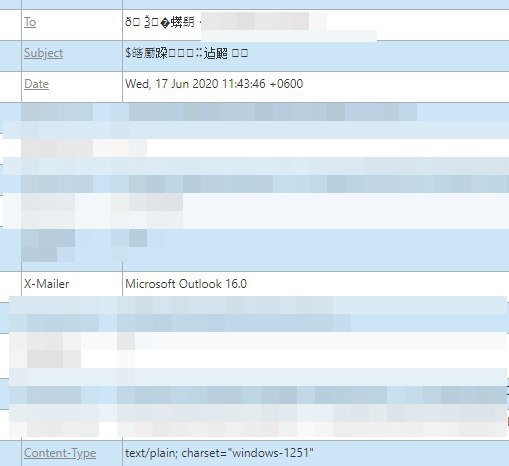Open the Content-Type header link
This screenshot has height=466, width=509.
60,453
